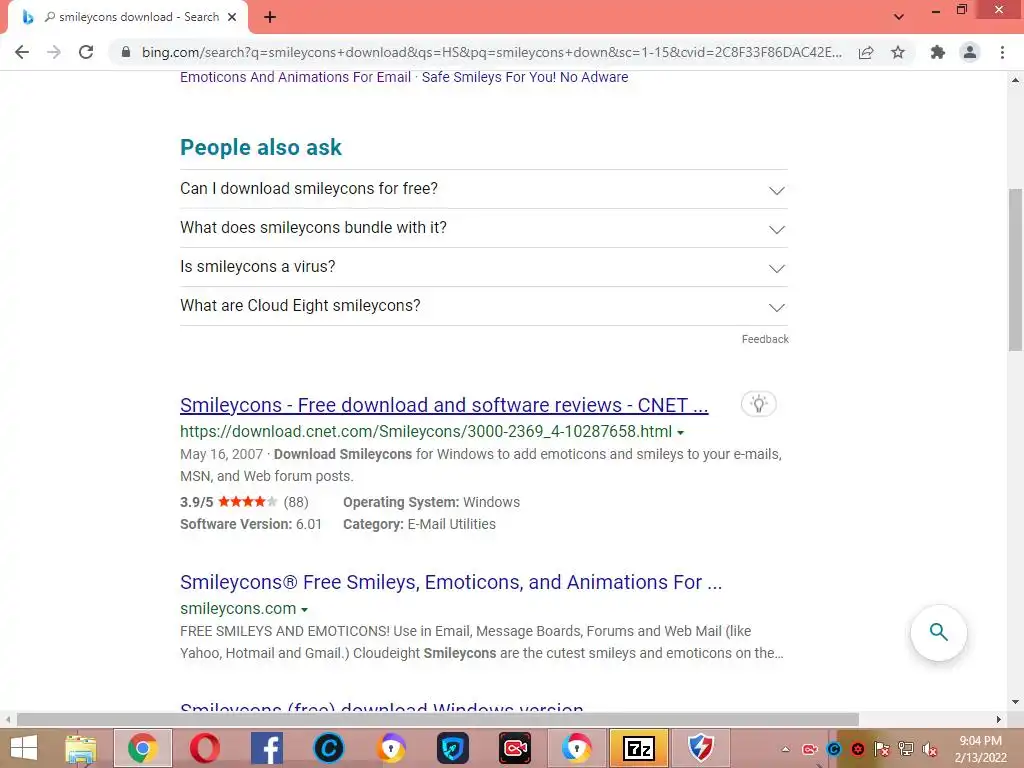Open 'Safe Smileys For You! No Adware' link

[x=525, y=77]
